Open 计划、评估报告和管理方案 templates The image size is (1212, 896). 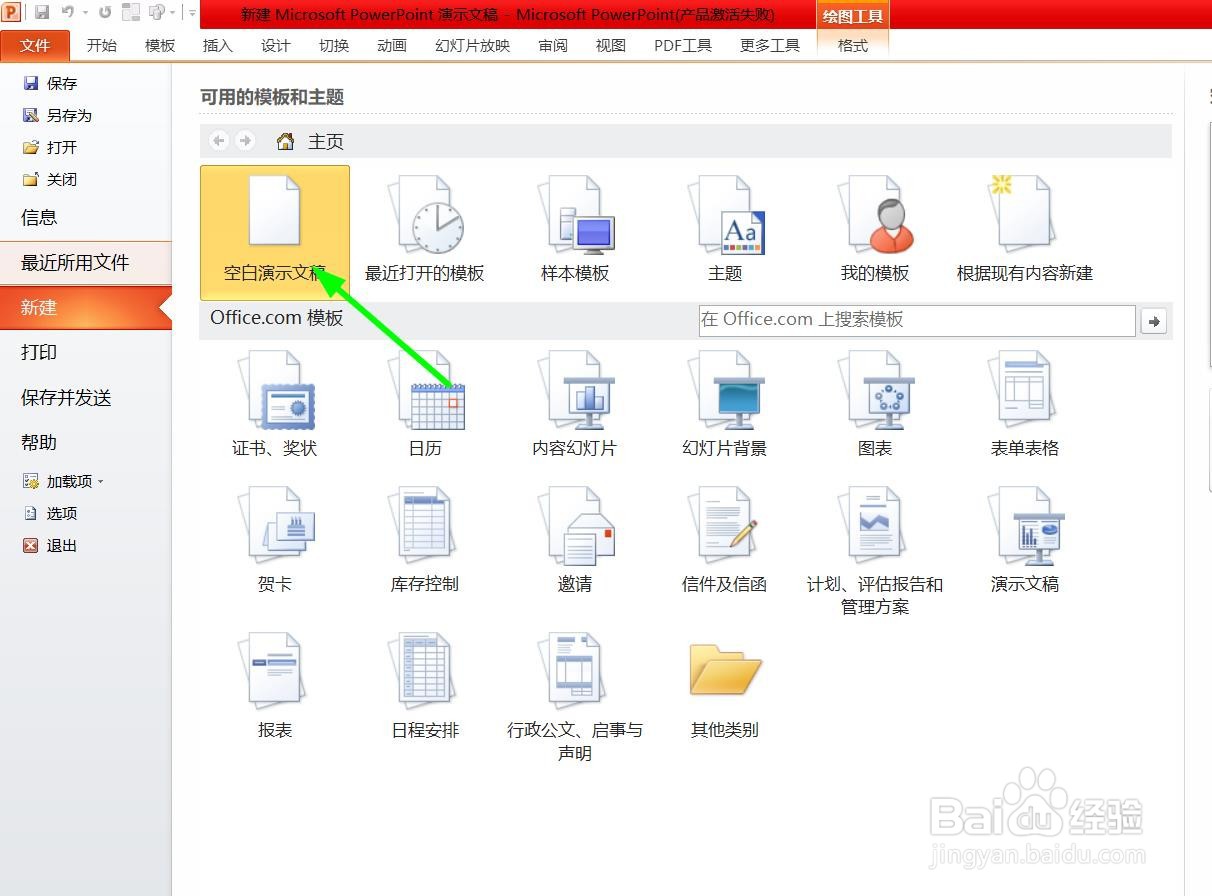tap(875, 551)
